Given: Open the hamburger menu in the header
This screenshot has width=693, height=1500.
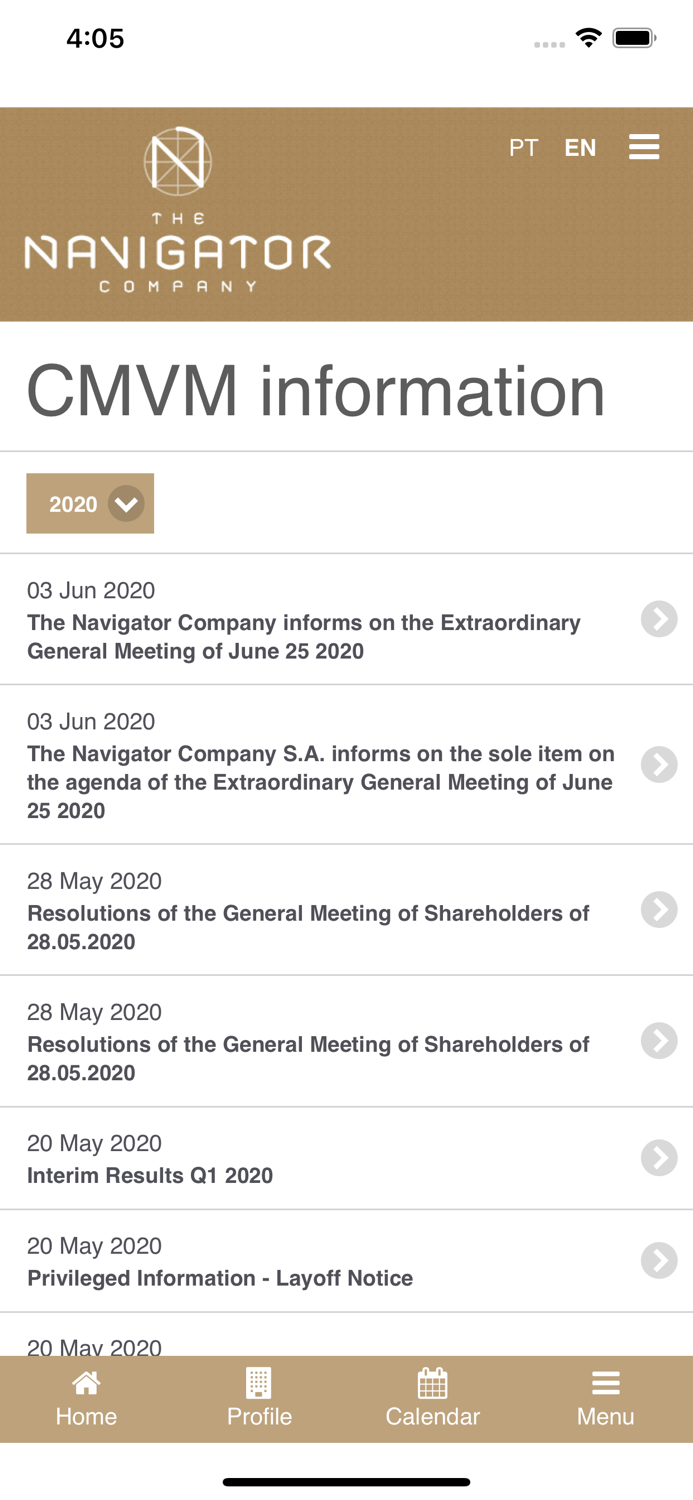Looking at the screenshot, I should point(644,146).
